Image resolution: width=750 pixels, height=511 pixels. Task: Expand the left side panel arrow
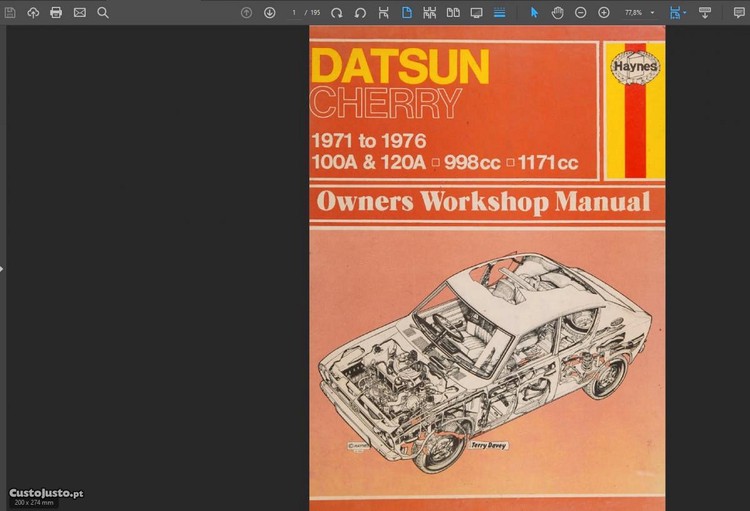point(3,268)
